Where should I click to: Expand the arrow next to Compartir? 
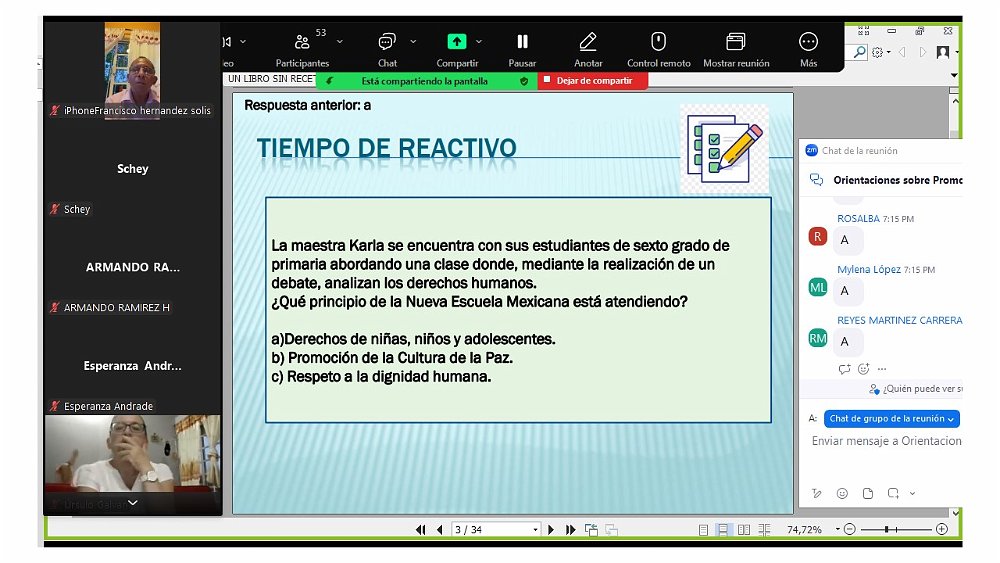(x=479, y=42)
